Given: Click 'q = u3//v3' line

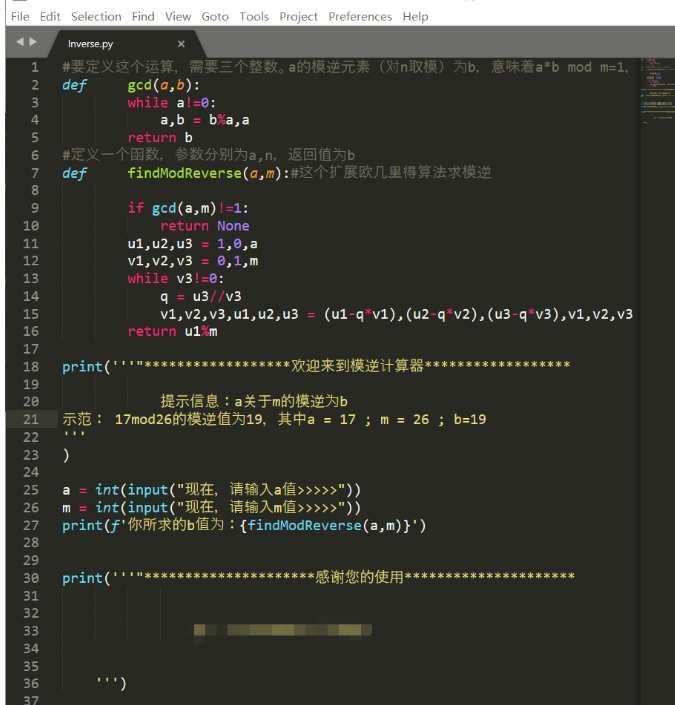Looking at the screenshot, I should [x=201, y=296].
